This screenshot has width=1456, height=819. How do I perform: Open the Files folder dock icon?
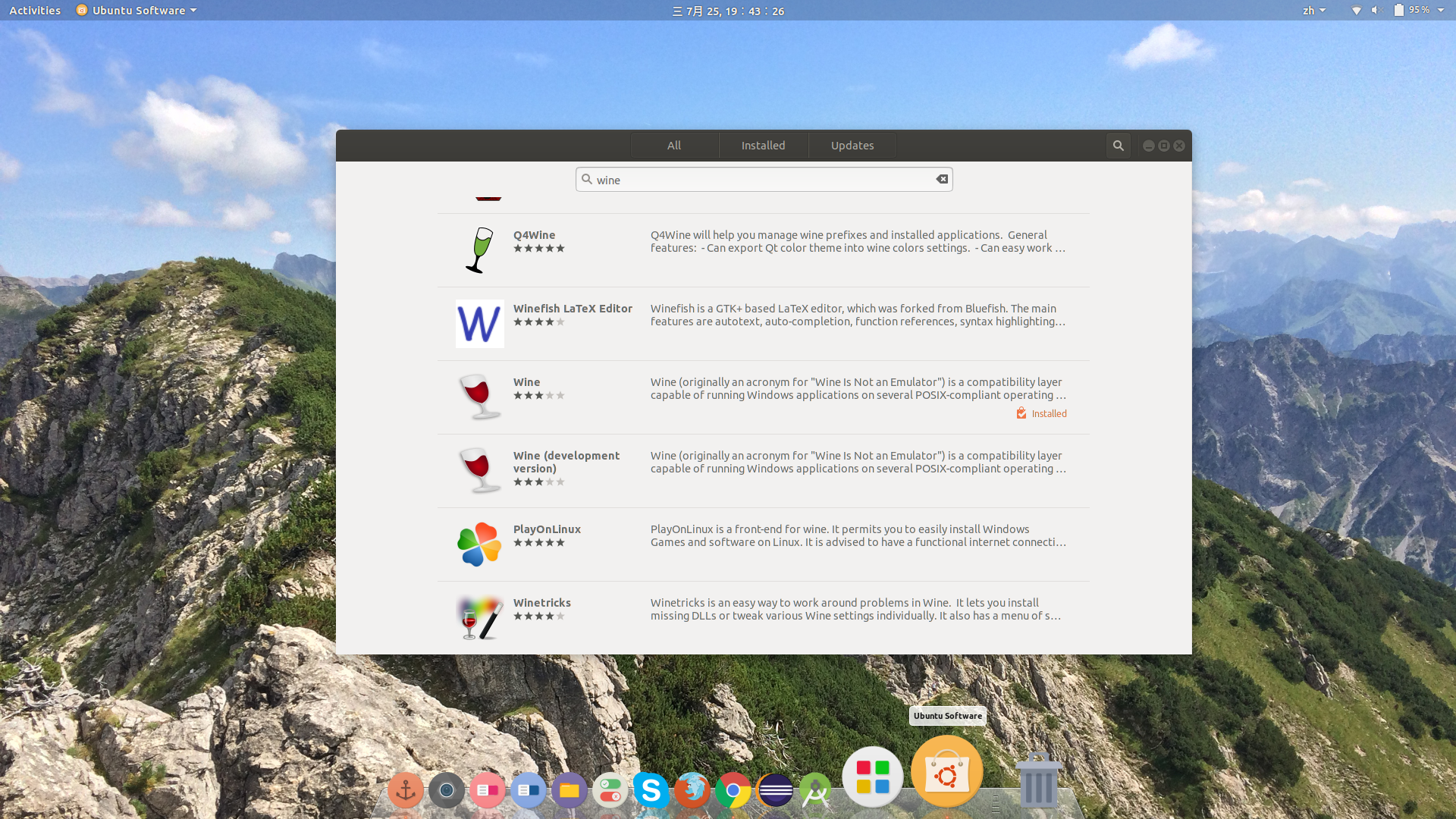570,791
